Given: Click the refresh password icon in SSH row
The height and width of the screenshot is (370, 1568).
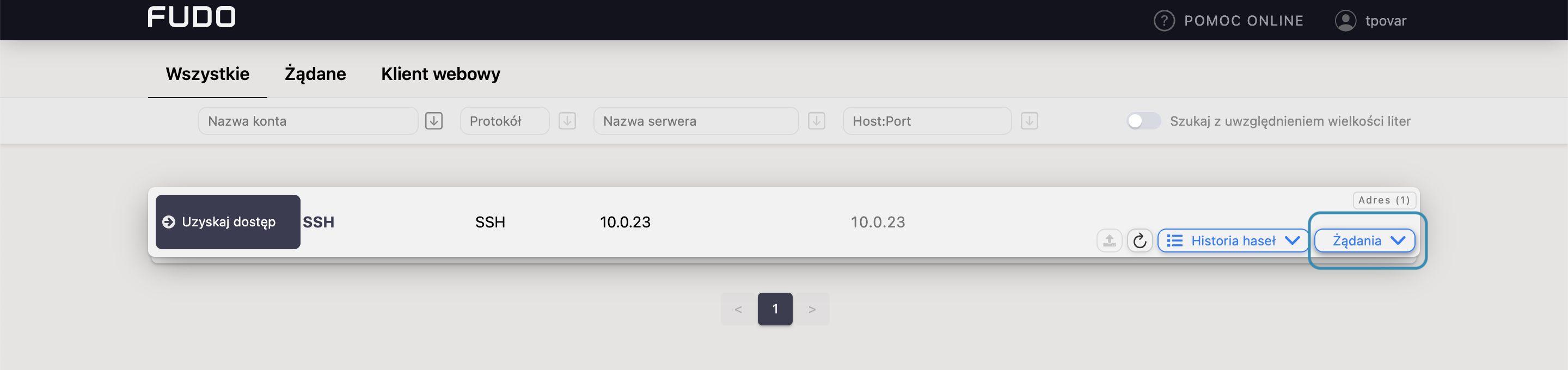Looking at the screenshot, I should [1139, 241].
